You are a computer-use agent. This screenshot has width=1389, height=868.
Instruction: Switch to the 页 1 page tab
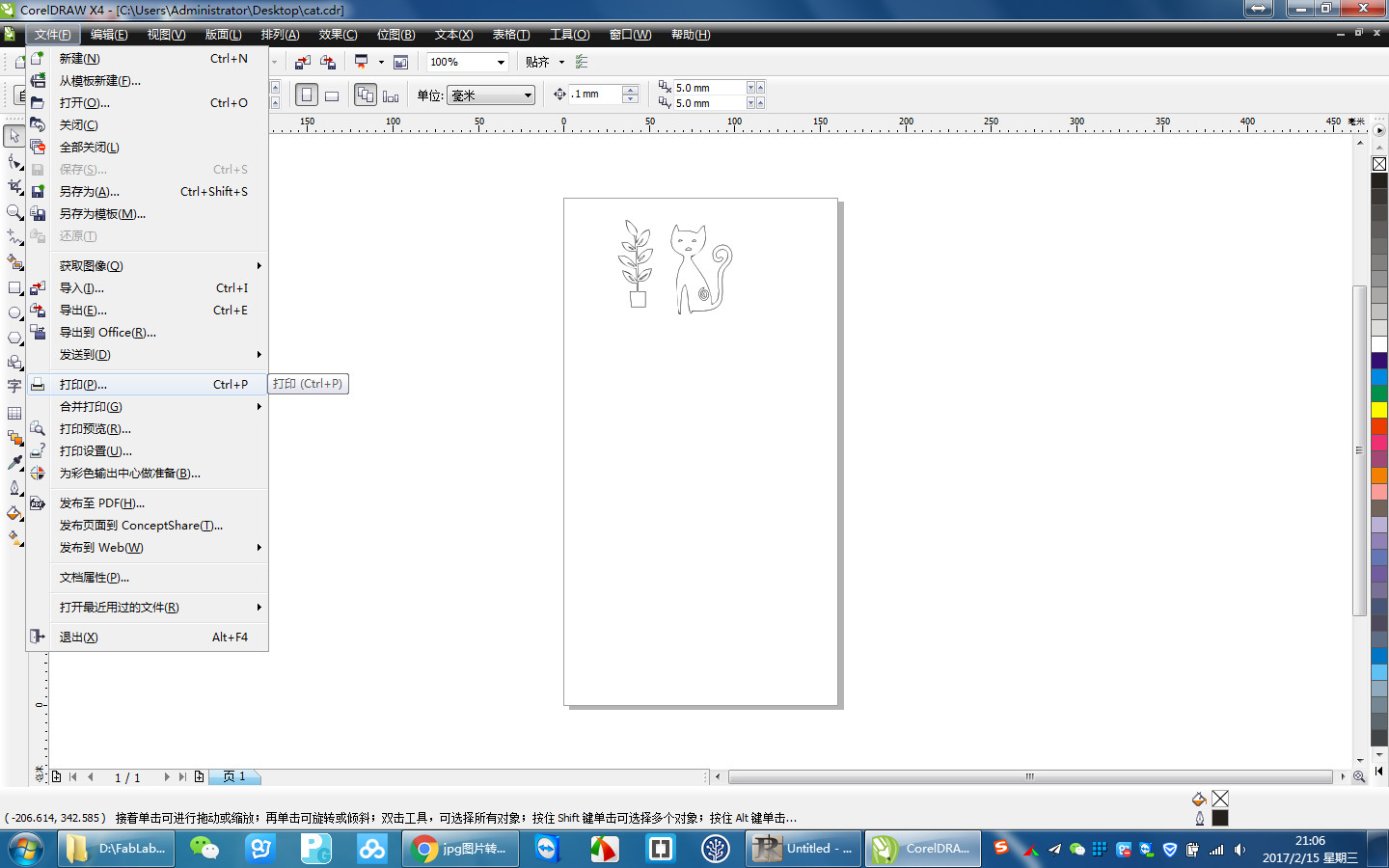[234, 776]
